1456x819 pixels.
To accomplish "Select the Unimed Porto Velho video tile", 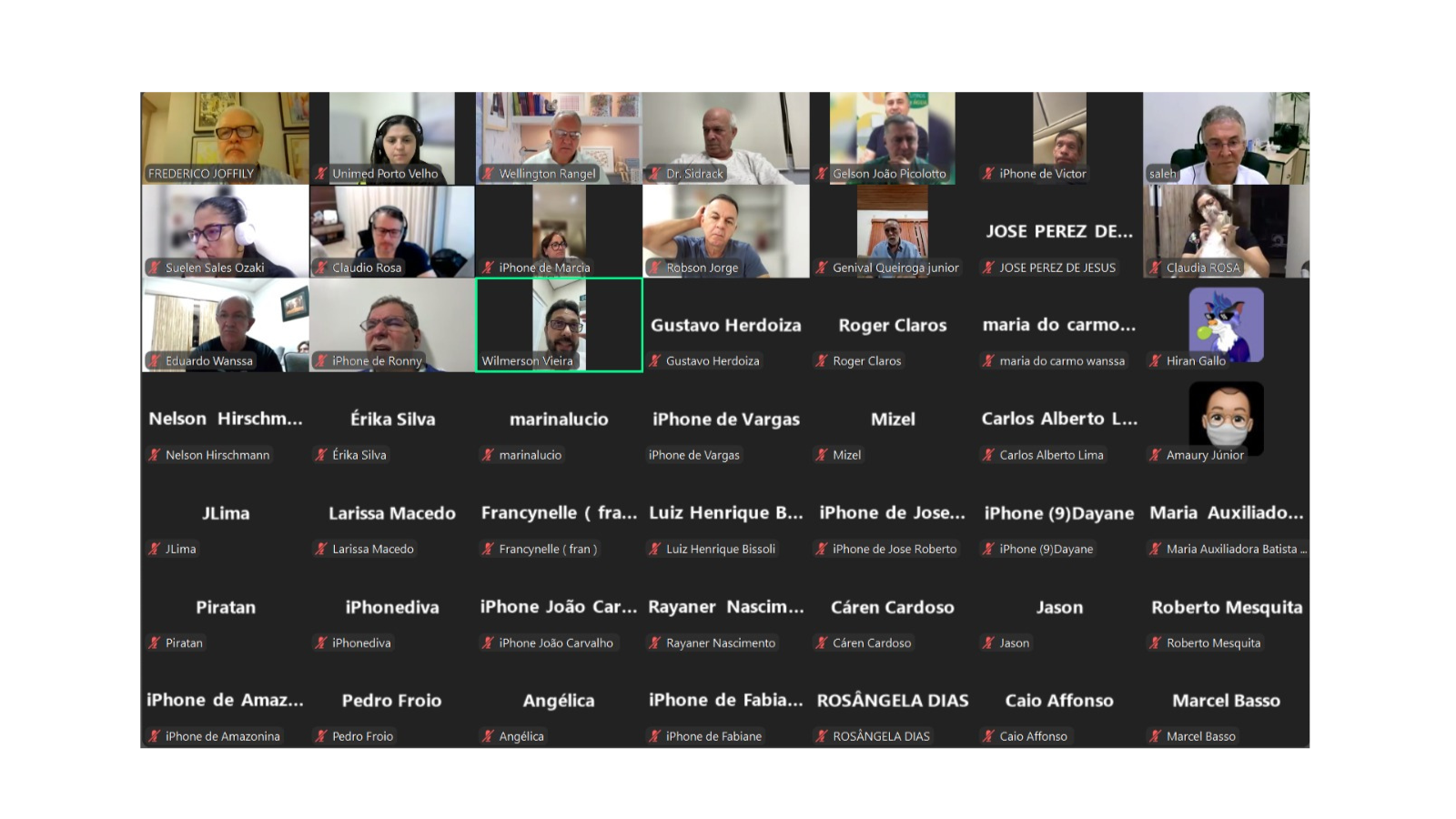I will tap(392, 138).
